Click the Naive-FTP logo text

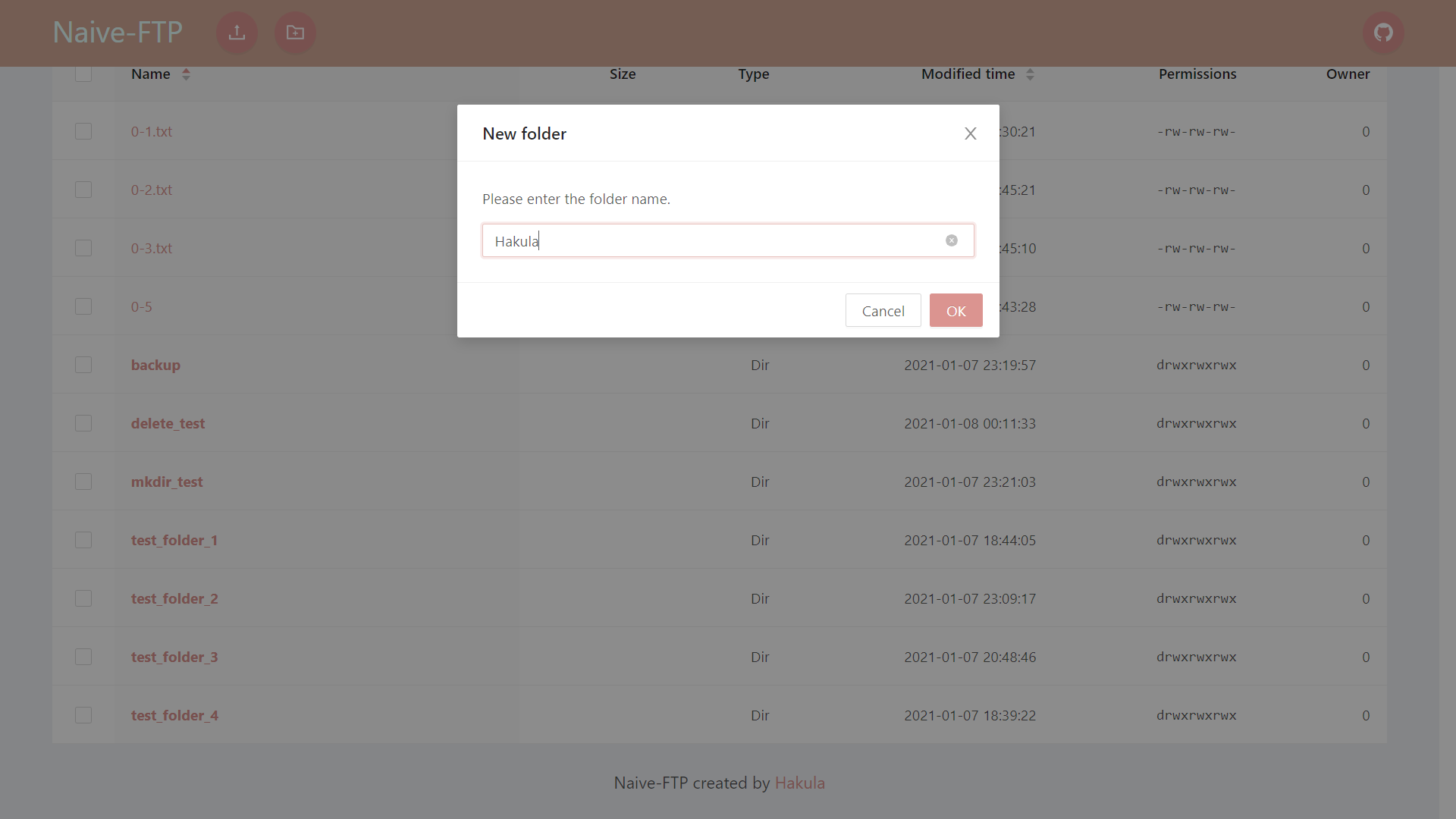click(117, 32)
